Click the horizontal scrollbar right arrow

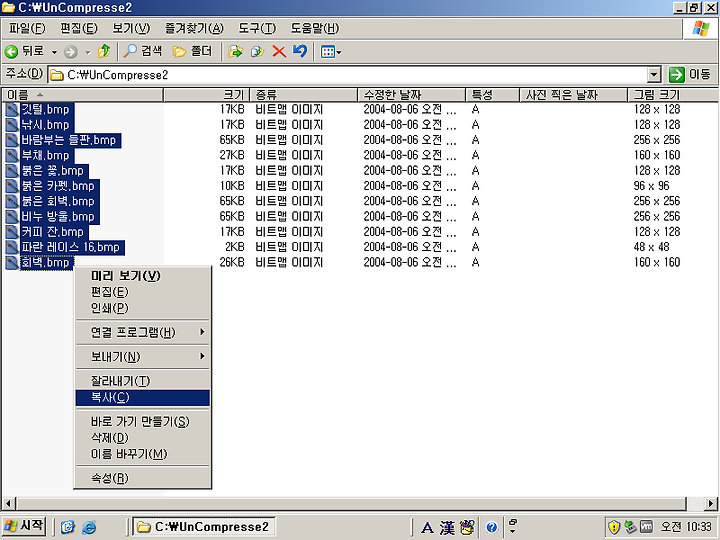[x=711, y=503]
